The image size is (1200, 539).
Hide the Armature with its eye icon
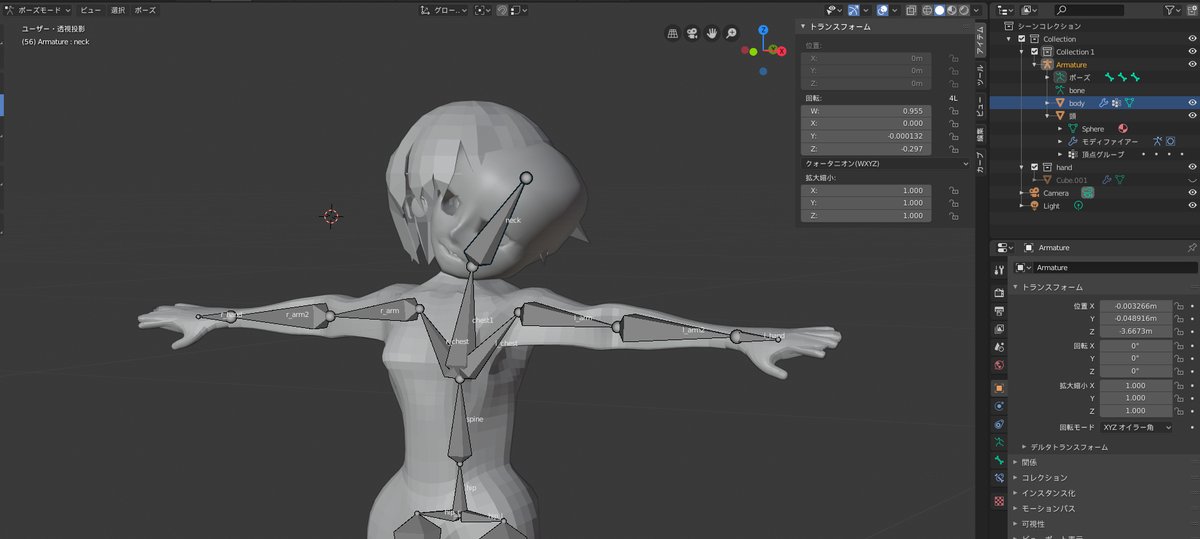(1192, 65)
